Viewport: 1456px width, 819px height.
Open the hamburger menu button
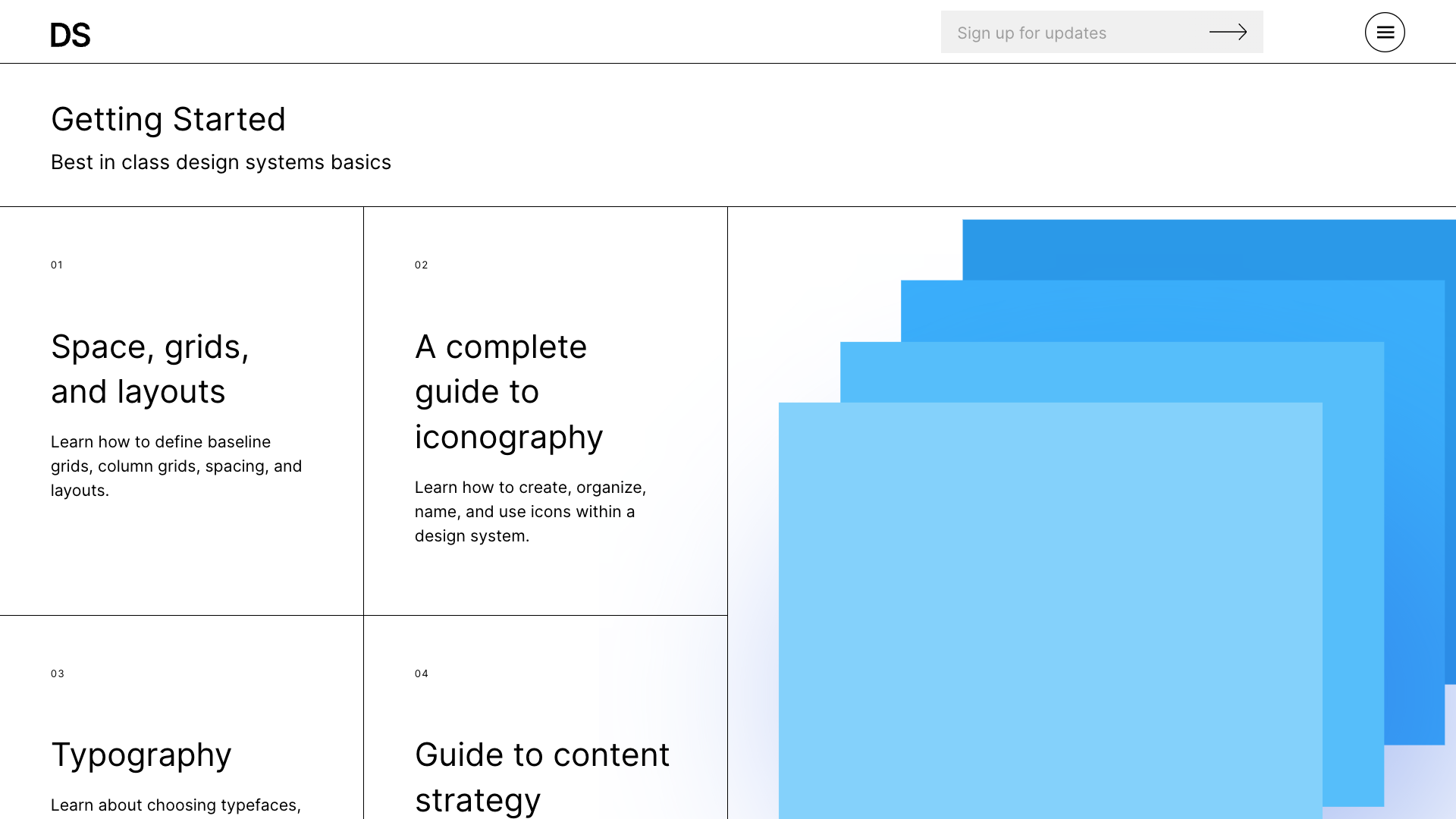[x=1385, y=32]
